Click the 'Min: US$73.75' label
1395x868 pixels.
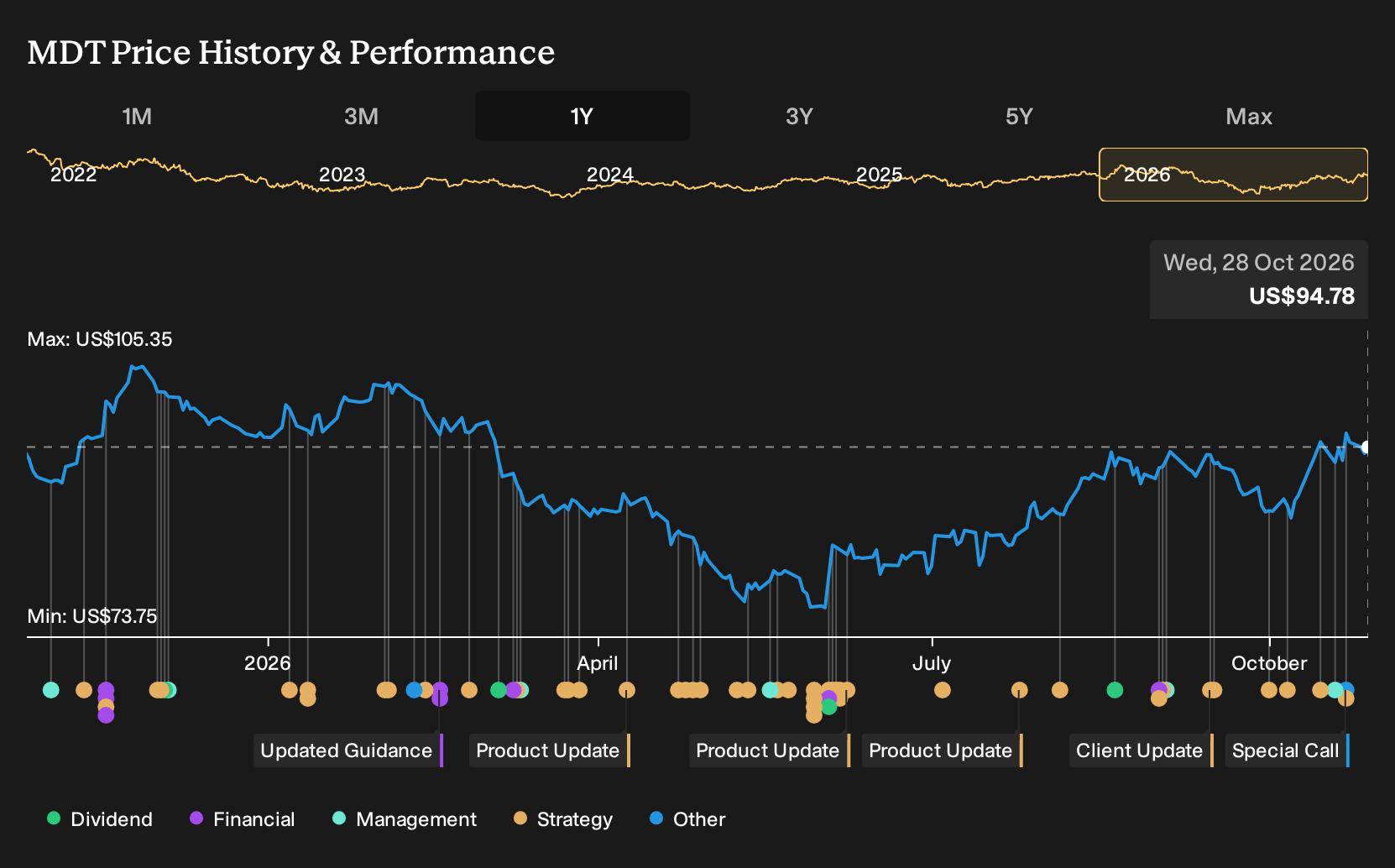92,616
